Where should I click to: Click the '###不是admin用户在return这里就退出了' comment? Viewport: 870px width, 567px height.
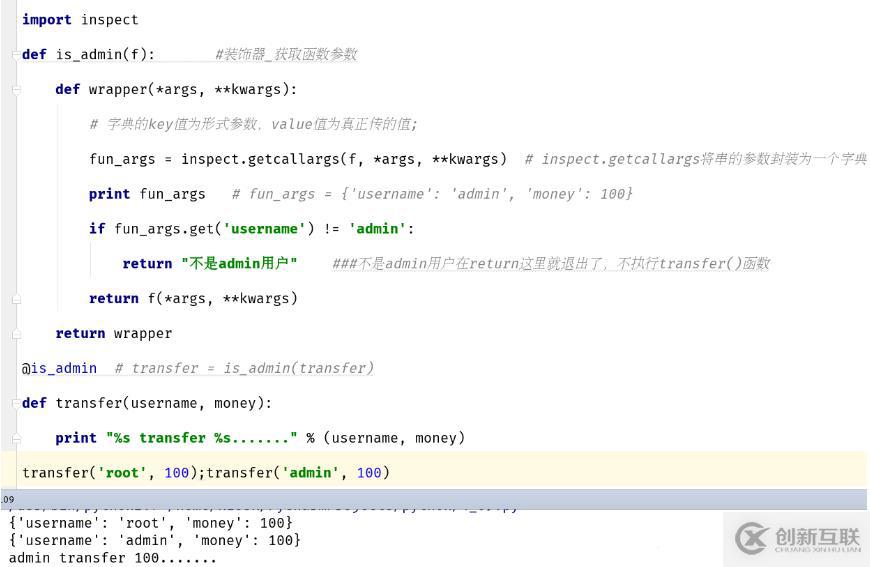coord(551,264)
